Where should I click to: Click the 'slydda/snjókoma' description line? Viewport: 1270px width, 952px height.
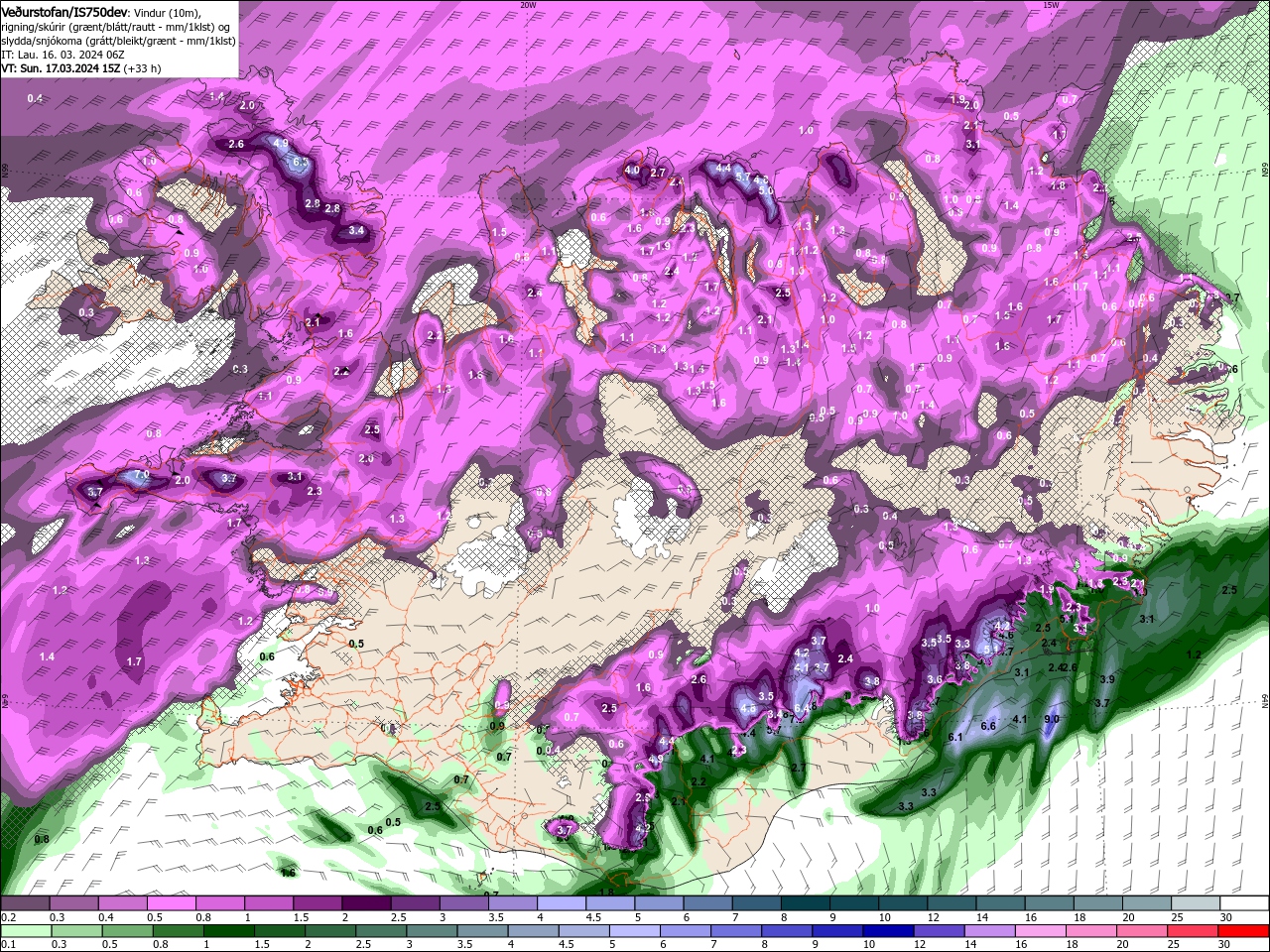tap(118, 41)
